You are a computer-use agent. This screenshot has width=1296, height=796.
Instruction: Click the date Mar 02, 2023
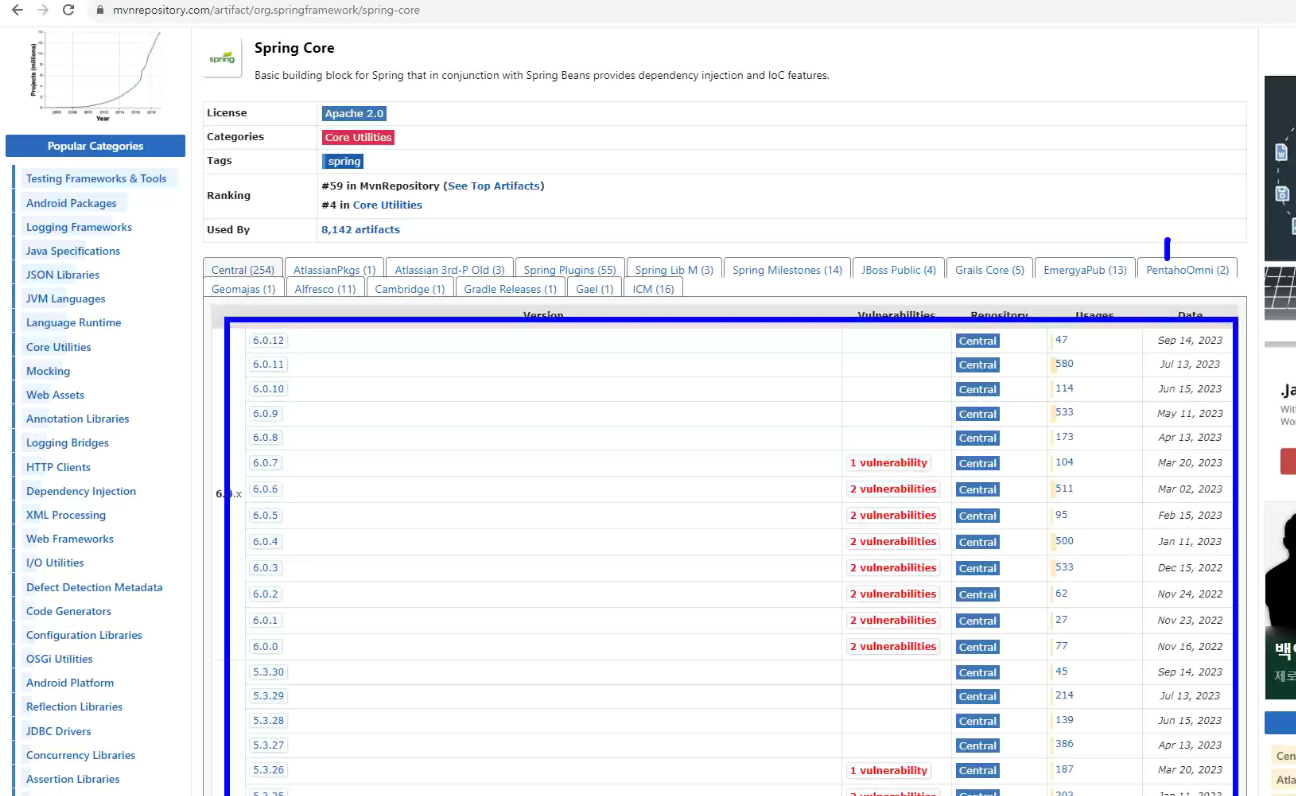tap(1190, 489)
